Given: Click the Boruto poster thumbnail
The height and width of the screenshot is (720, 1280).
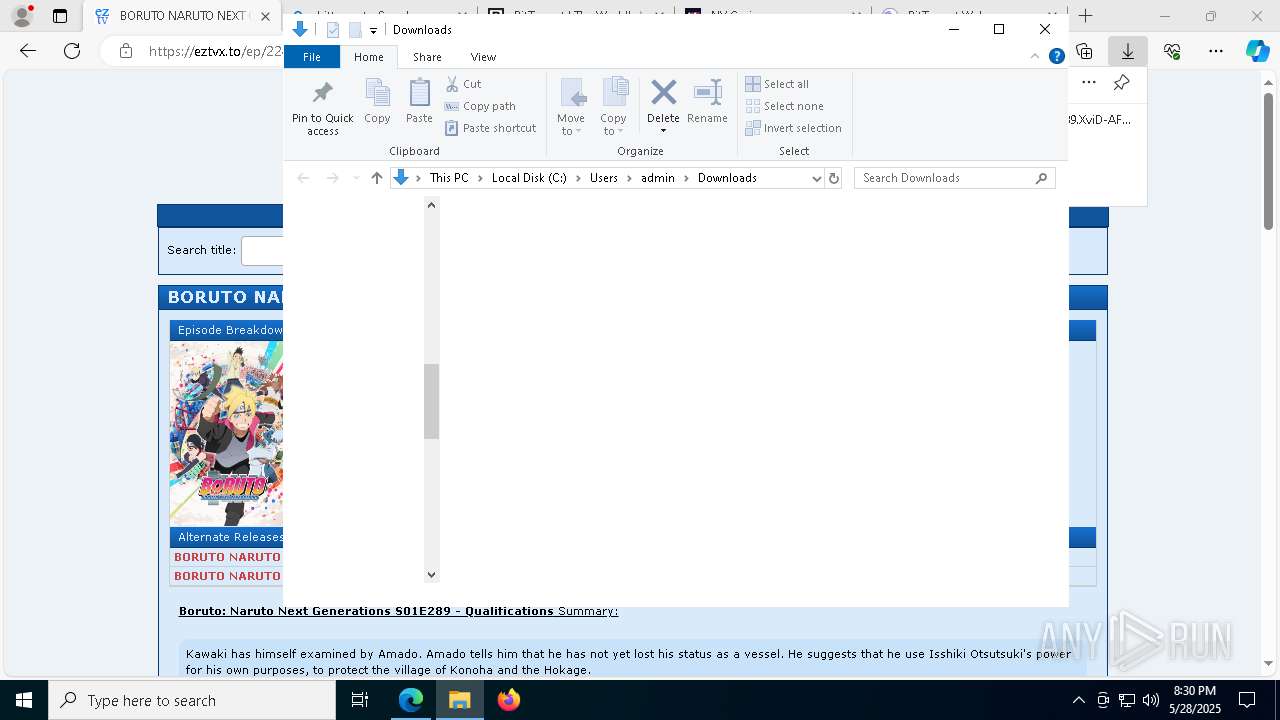Looking at the screenshot, I should click(x=226, y=434).
